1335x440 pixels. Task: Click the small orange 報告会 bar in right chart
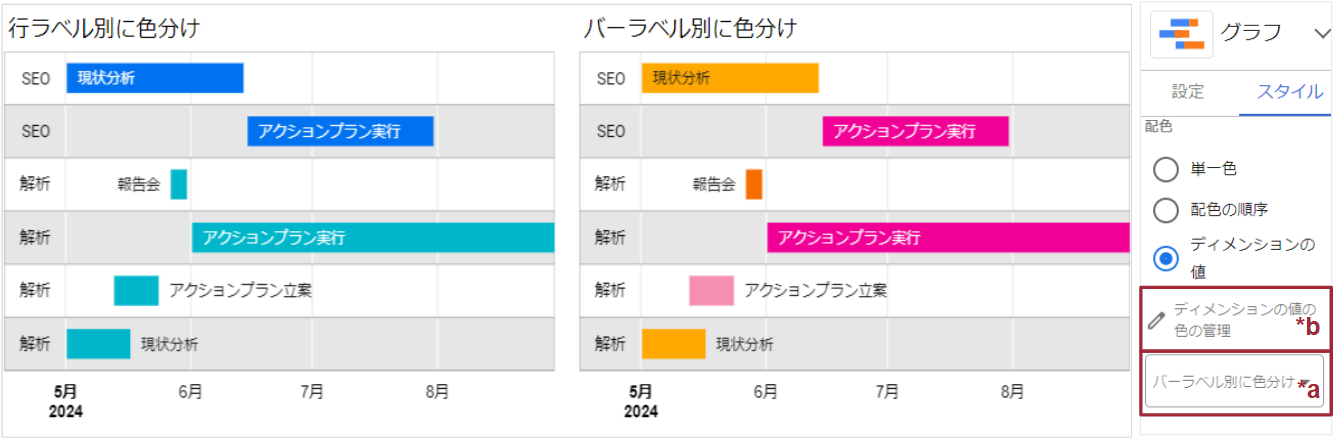click(754, 184)
